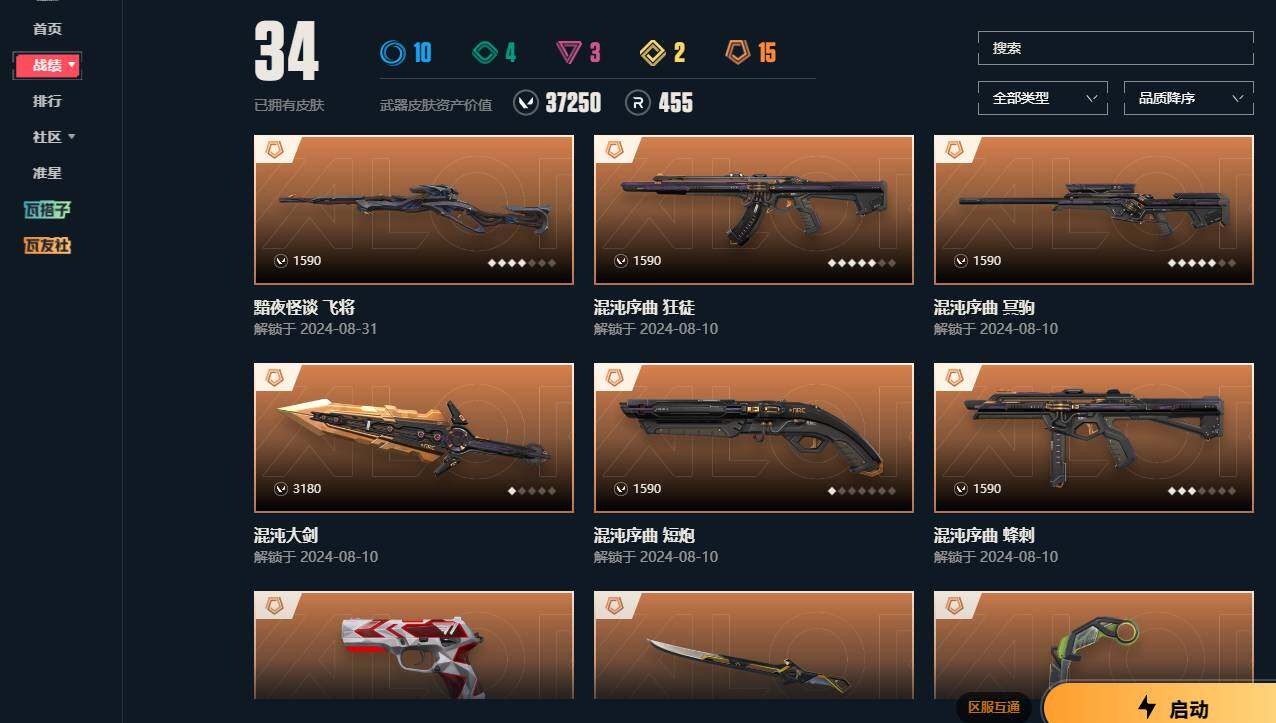Open the 品质降序 sort dropdown
1276x723 pixels.
coord(1189,98)
